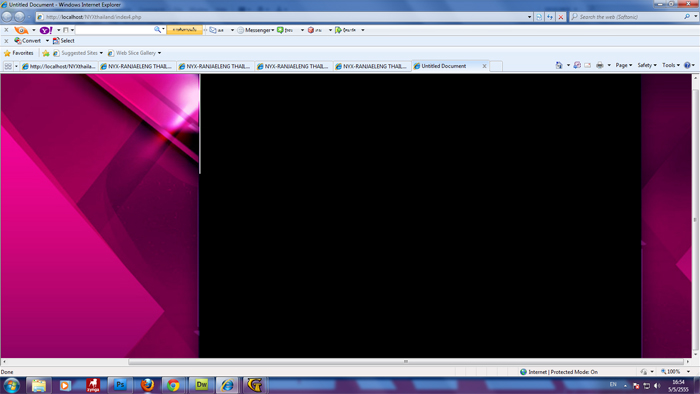
Task: Close the Convert toolbar with its X
Action: click(x=6, y=41)
